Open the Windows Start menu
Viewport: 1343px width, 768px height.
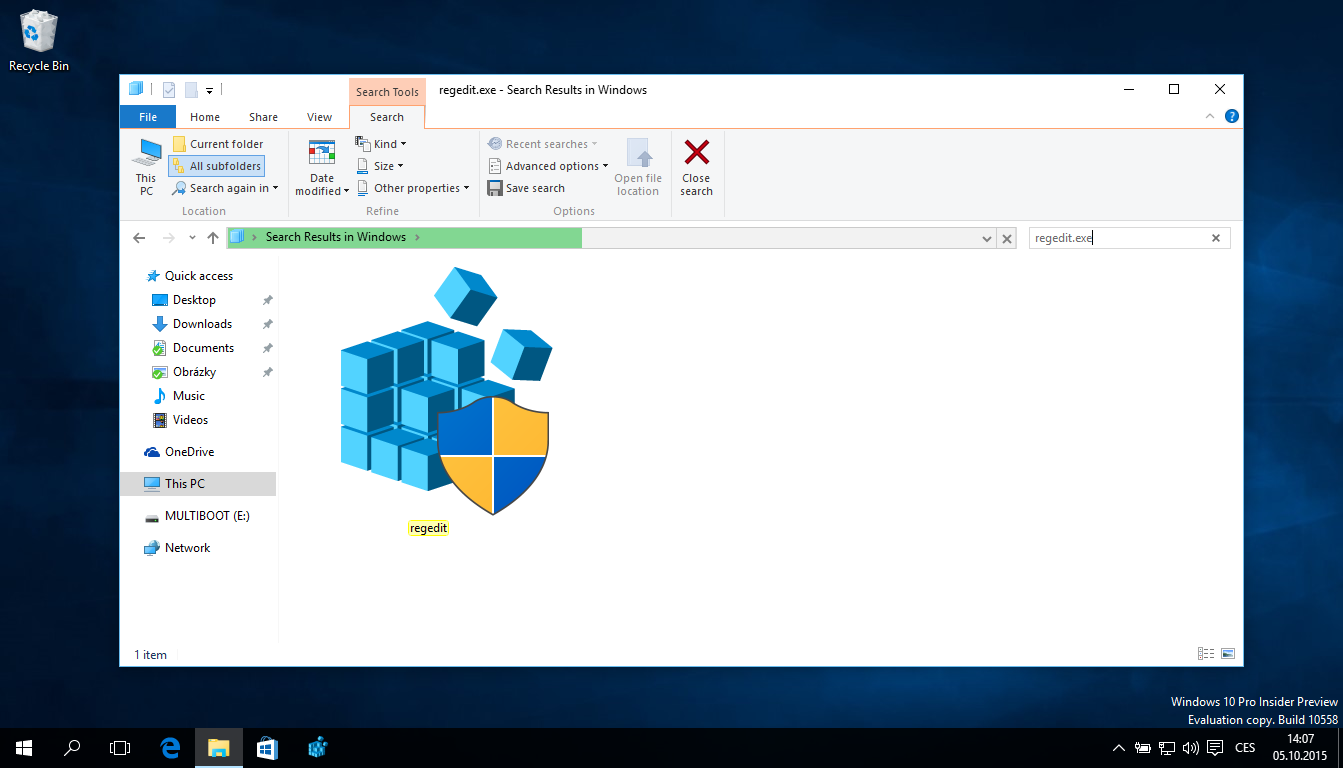tap(24, 747)
